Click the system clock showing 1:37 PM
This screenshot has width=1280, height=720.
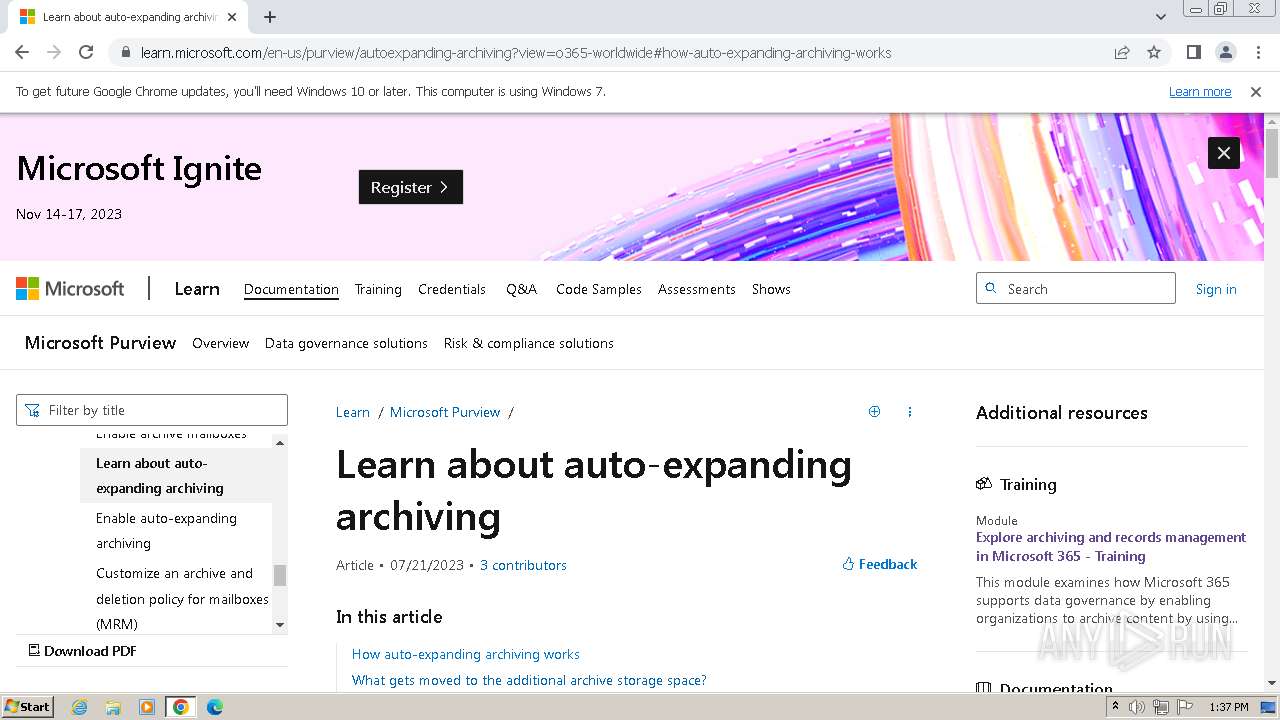tap(1229, 707)
